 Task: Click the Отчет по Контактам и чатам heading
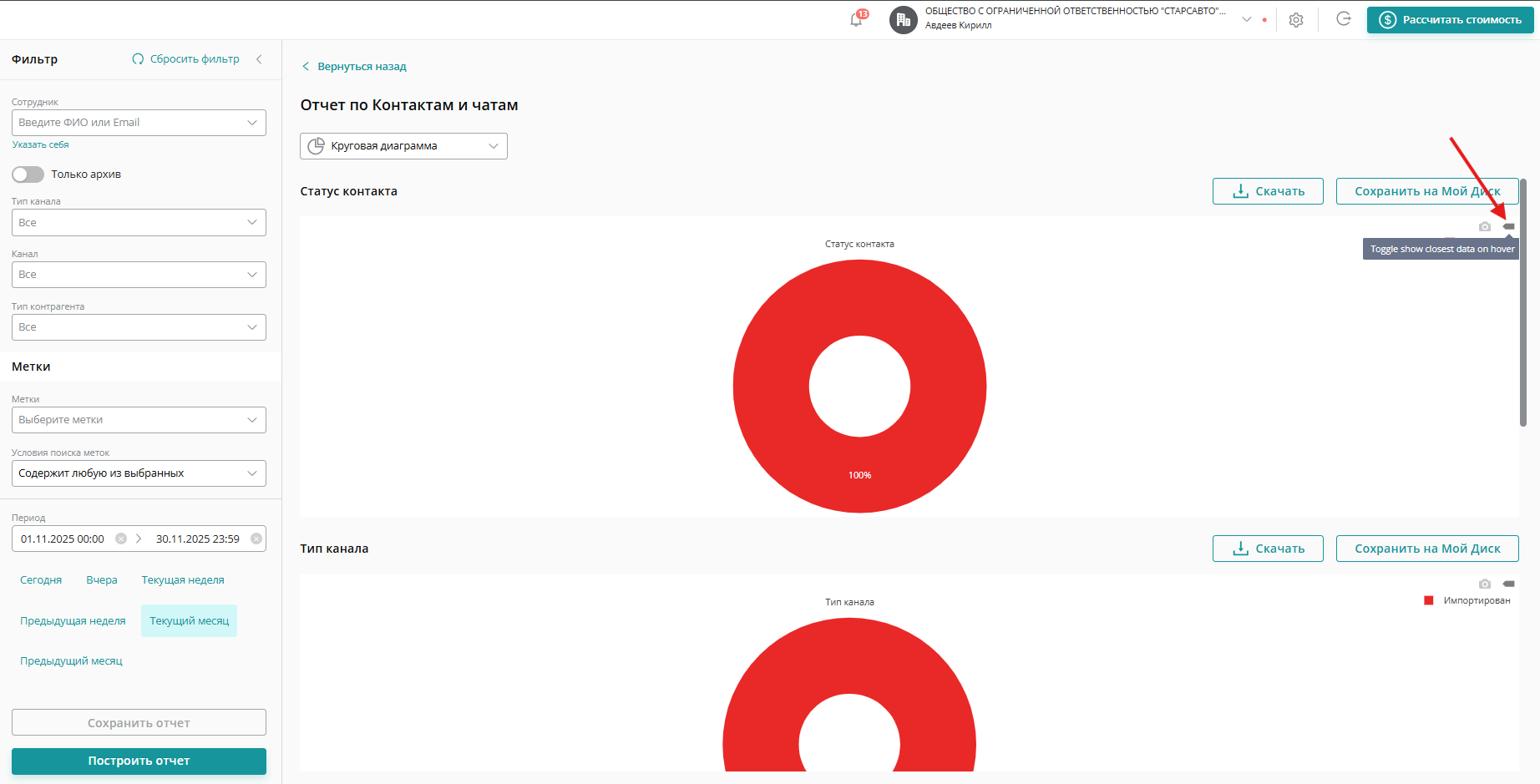[409, 105]
